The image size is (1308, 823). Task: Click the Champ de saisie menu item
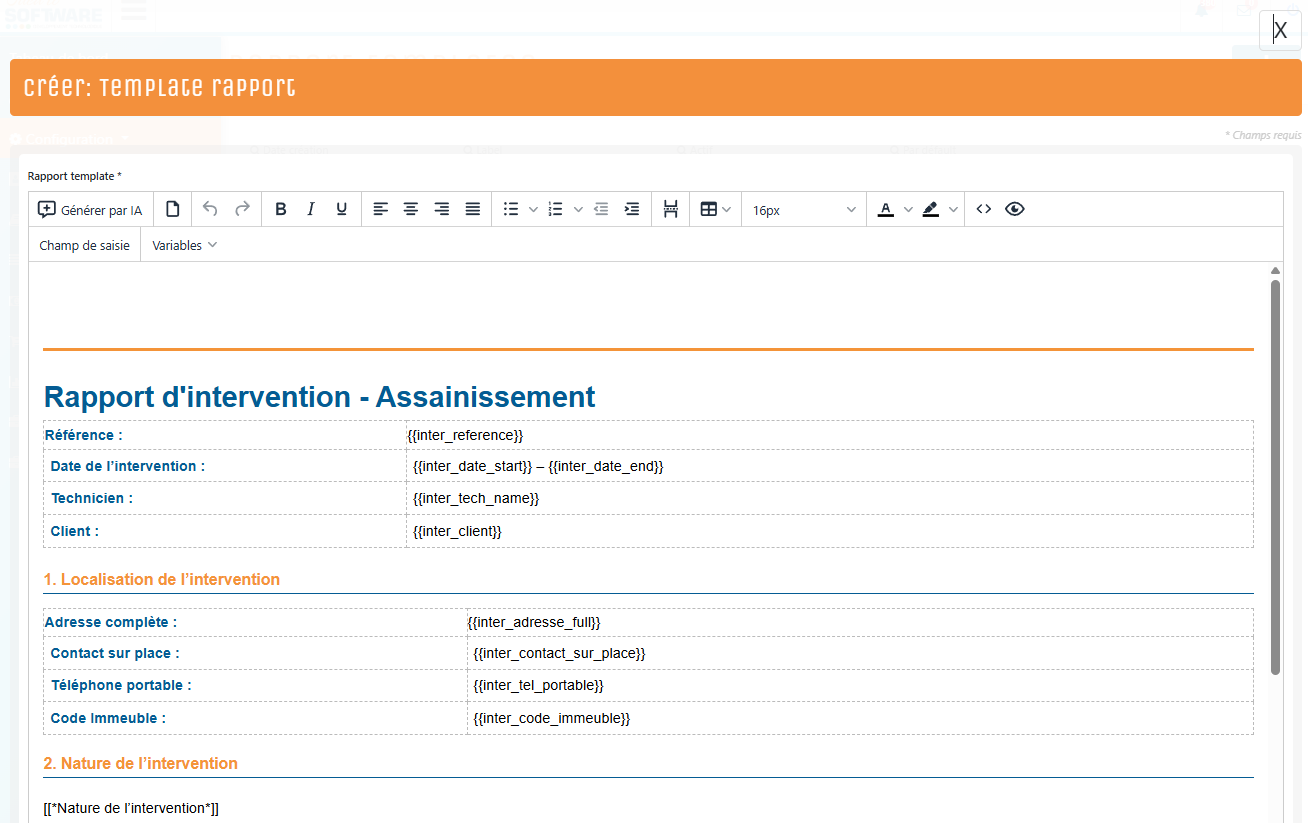[85, 245]
